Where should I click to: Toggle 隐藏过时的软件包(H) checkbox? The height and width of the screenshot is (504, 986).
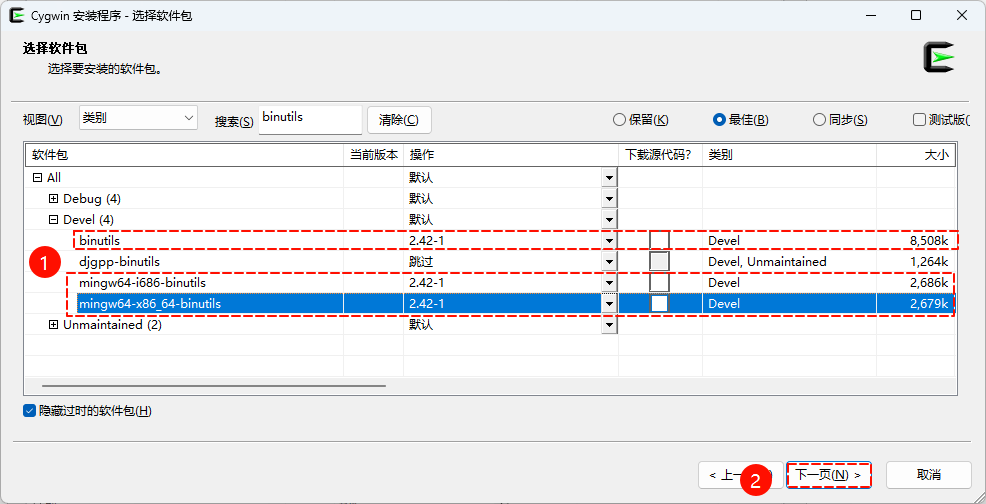pyautogui.click(x=29, y=411)
